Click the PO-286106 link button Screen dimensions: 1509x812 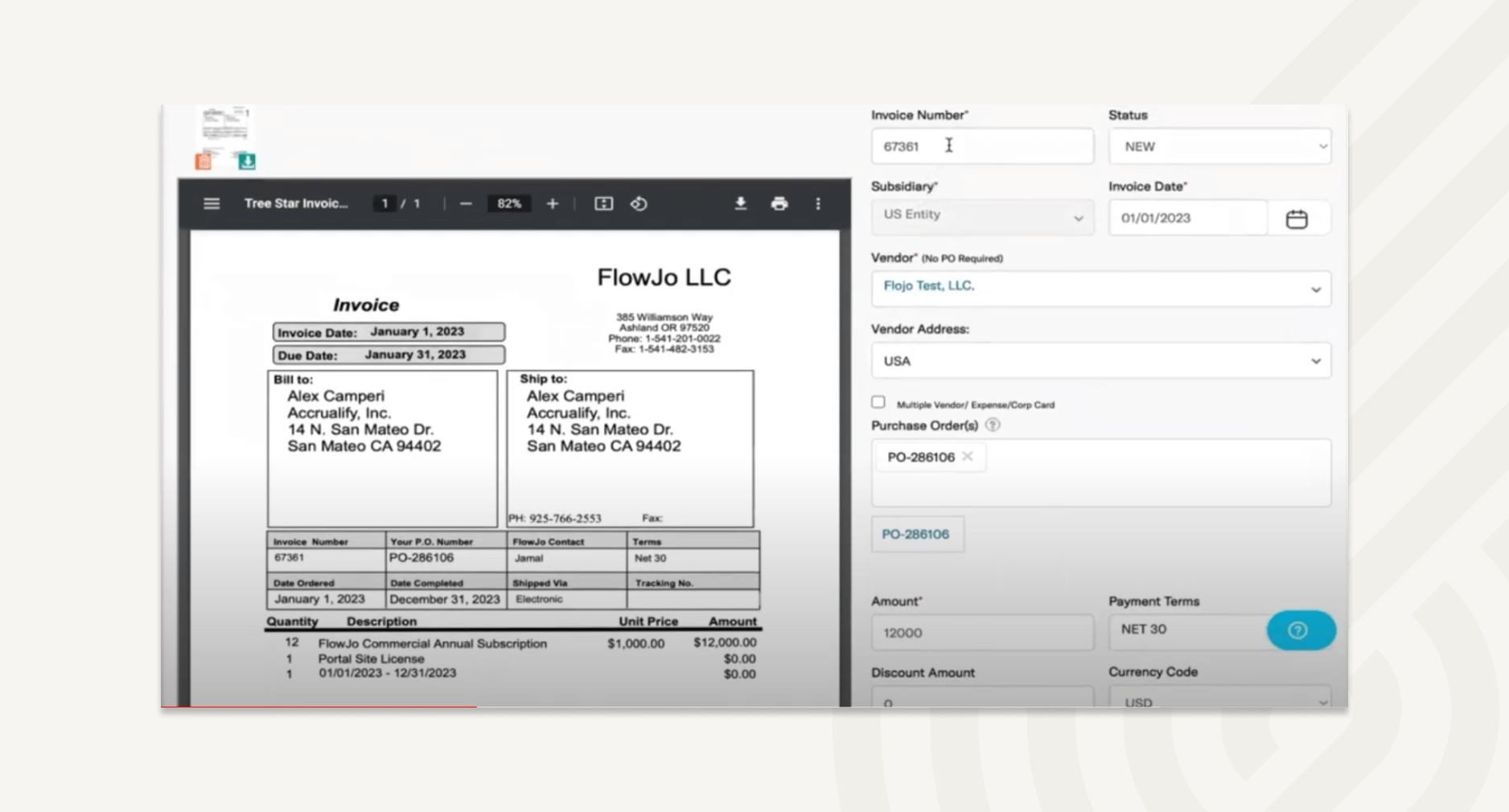click(916, 535)
